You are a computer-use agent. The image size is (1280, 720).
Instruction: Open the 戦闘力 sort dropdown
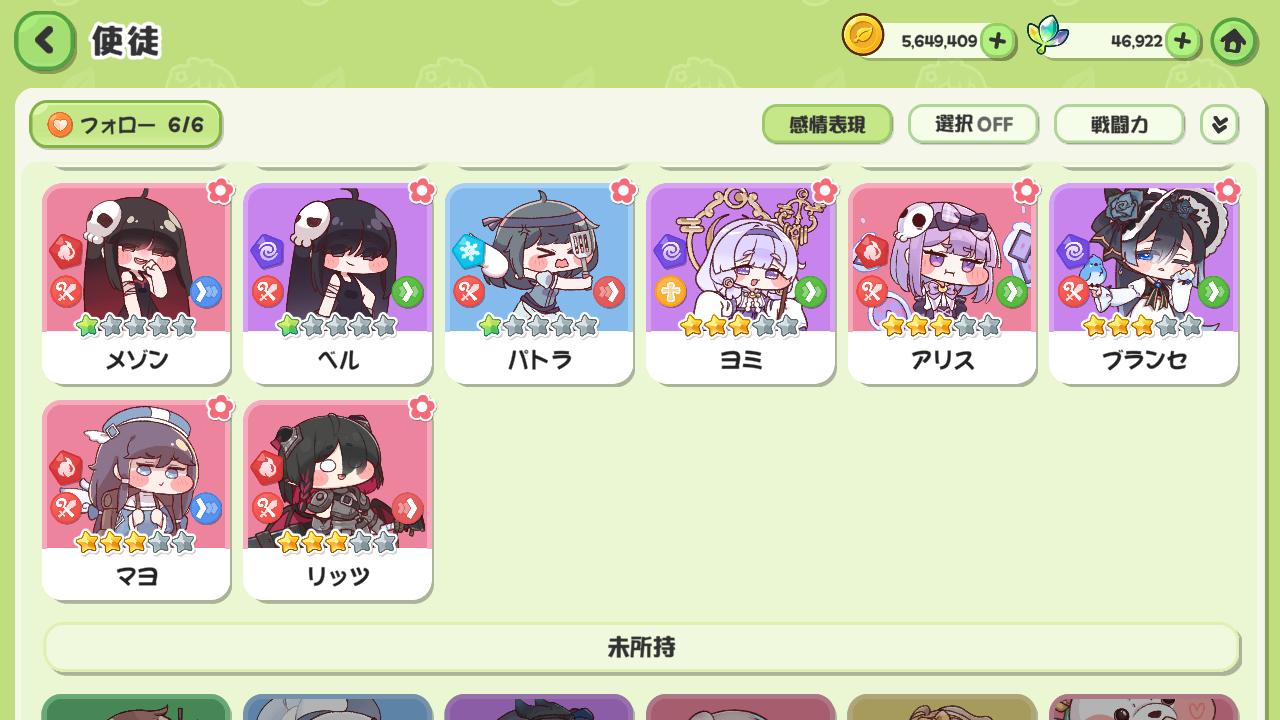(x=1119, y=124)
